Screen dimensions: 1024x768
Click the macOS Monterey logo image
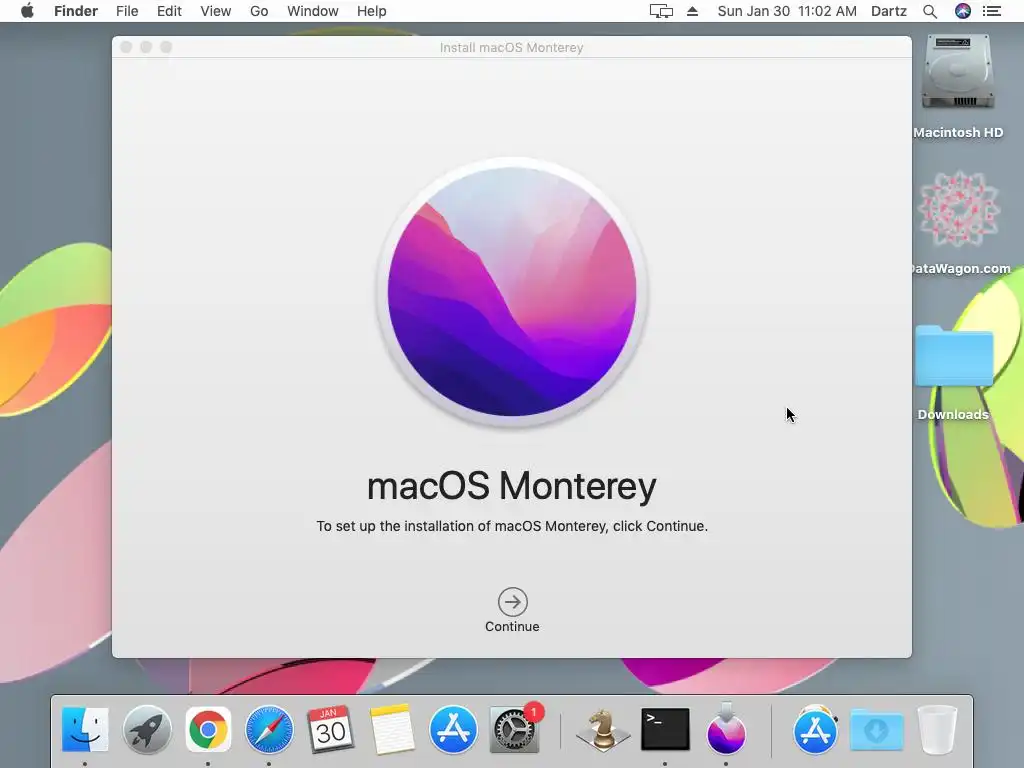coord(512,291)
